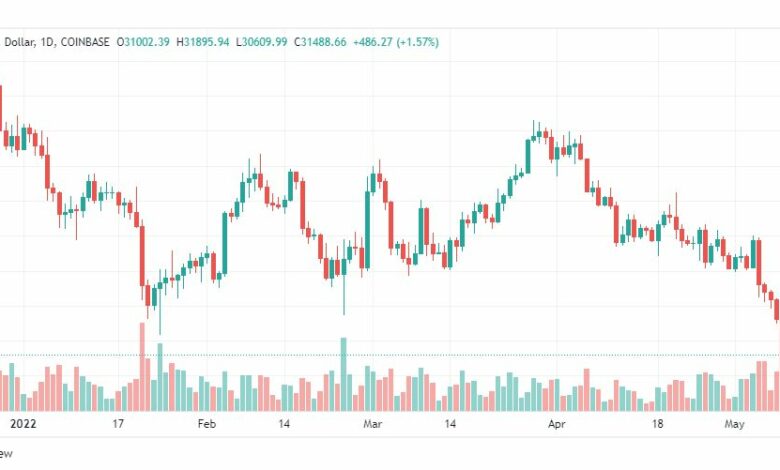
Task: Click the Mar label on time axis
Action: [x=373, y=424]
